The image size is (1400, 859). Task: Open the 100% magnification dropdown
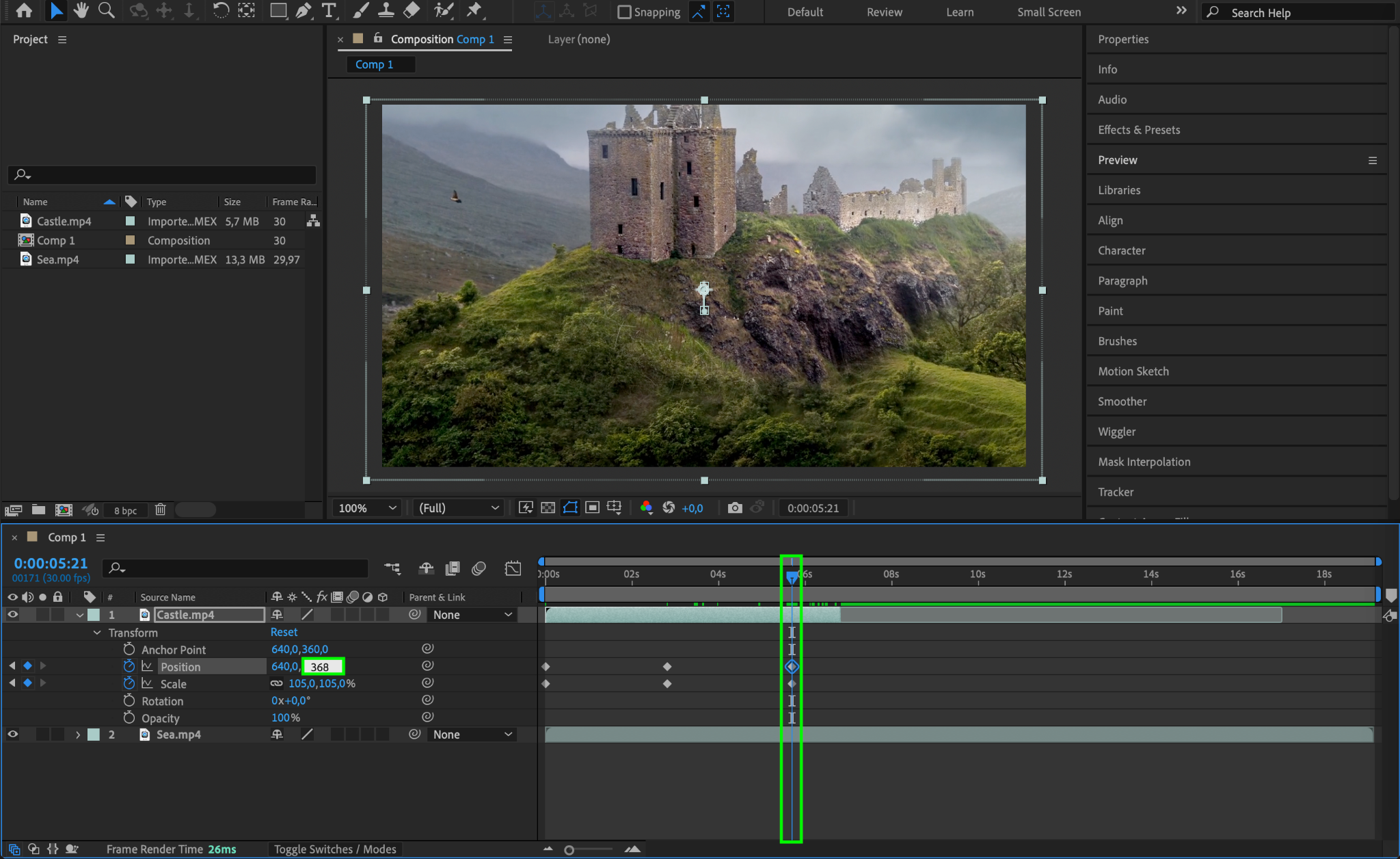pos(368,507)
